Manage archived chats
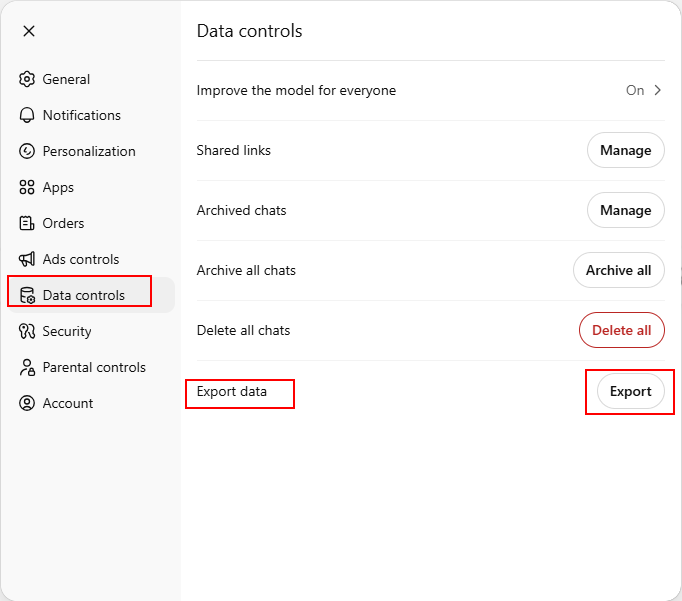The width and height of the screenshot is (682, 601). (x=625, y=210)
